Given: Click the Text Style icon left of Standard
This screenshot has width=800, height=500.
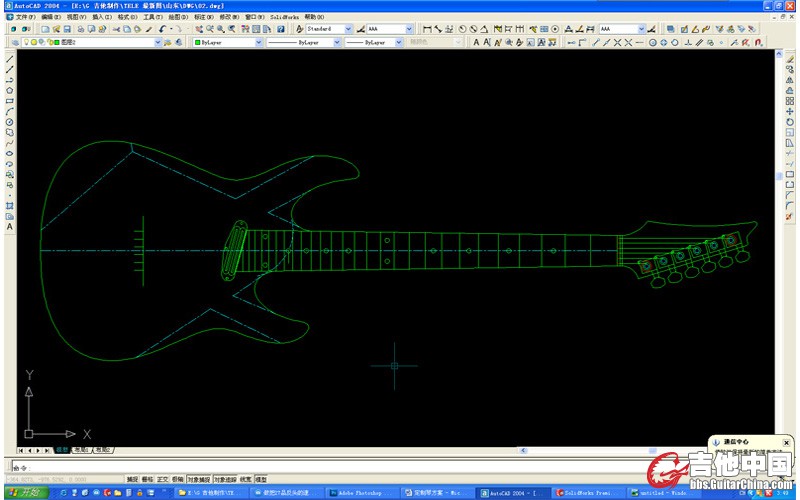Looking at the screenshot, I should coord(299,29).
